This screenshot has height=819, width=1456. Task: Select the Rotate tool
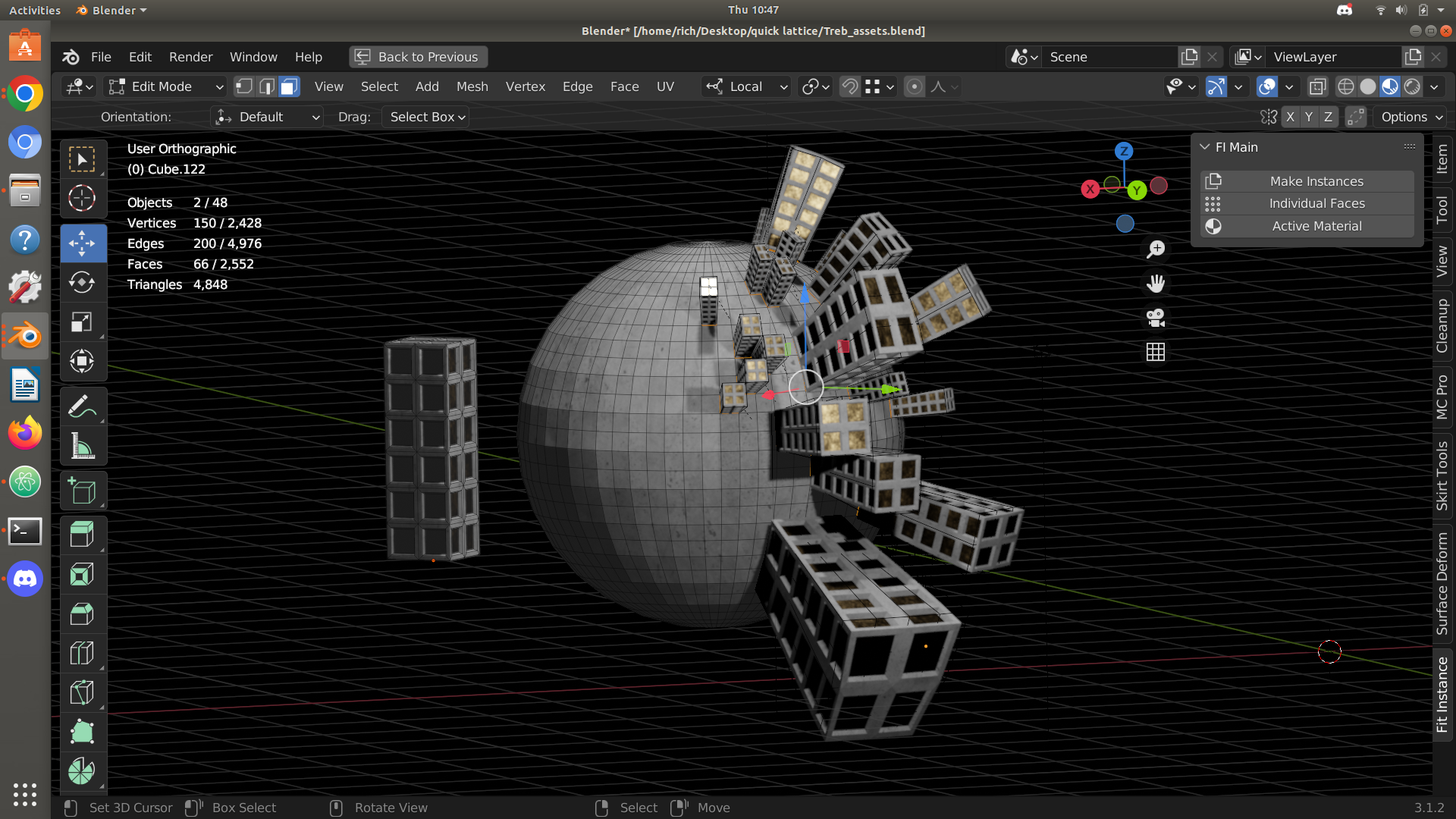click(x=82, y=283)
